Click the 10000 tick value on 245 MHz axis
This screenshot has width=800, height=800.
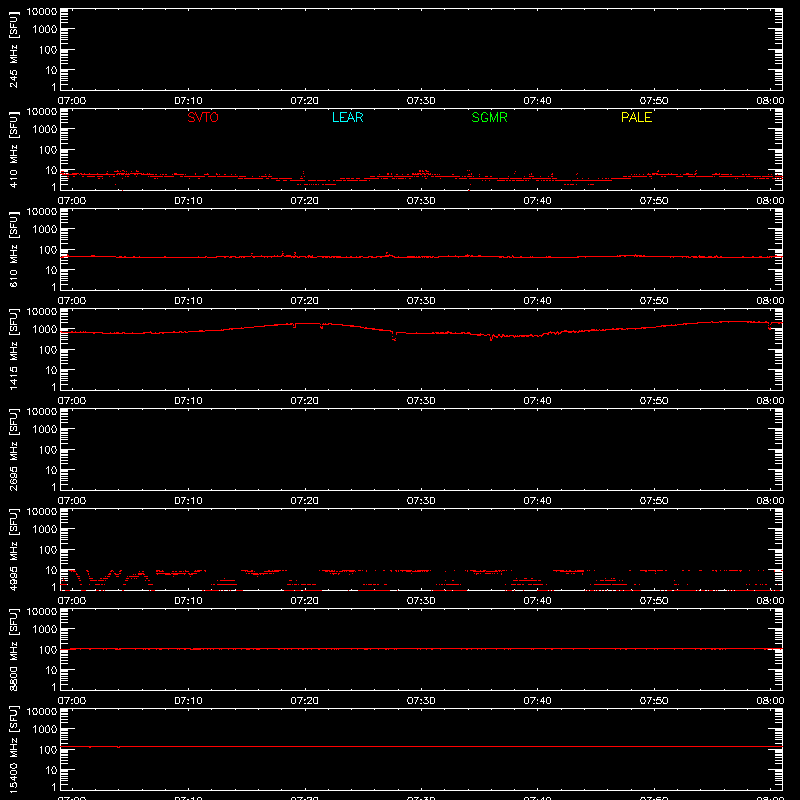pos(42,12)
